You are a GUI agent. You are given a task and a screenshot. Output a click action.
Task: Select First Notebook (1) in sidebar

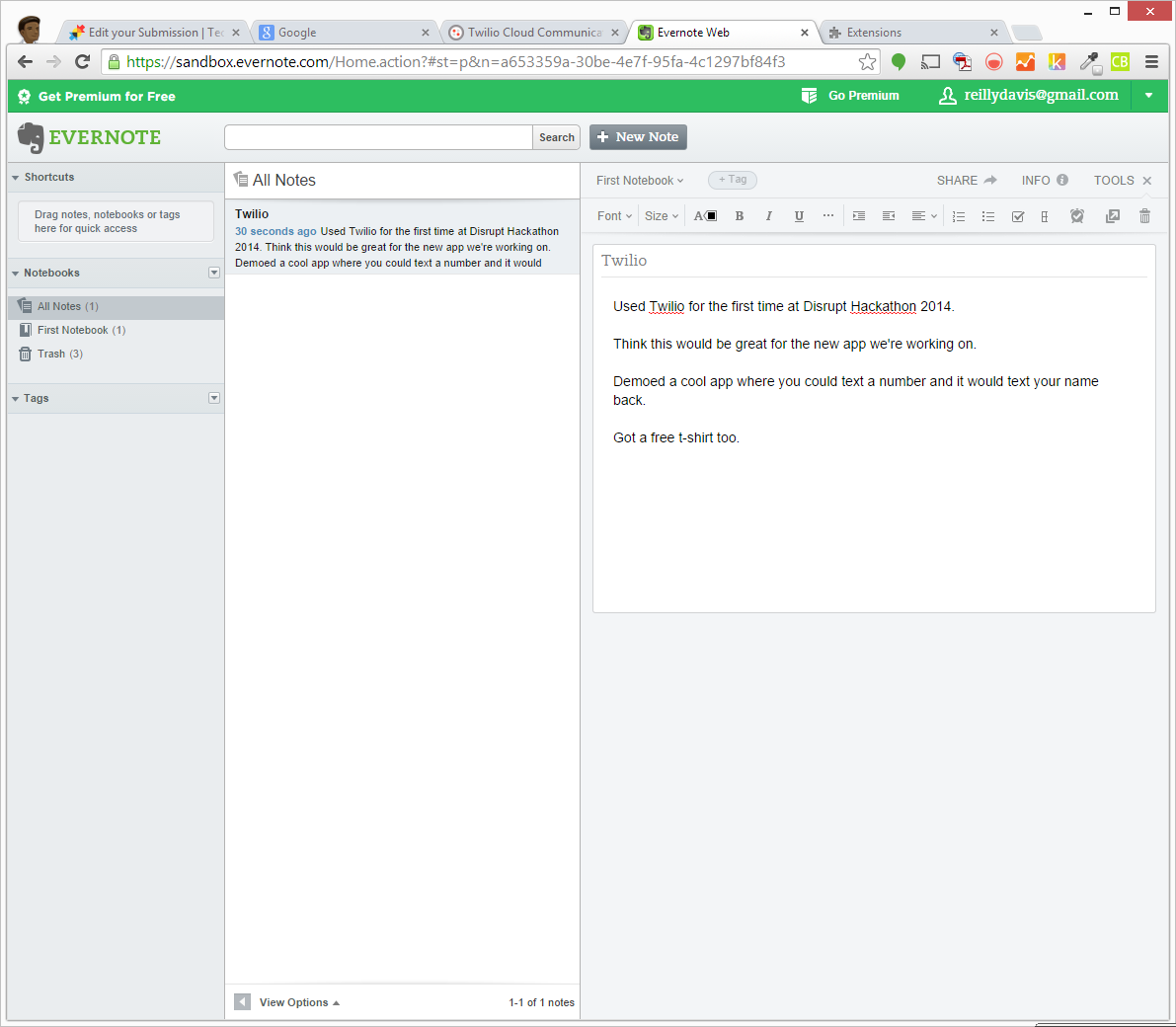[x=117, y=330]
